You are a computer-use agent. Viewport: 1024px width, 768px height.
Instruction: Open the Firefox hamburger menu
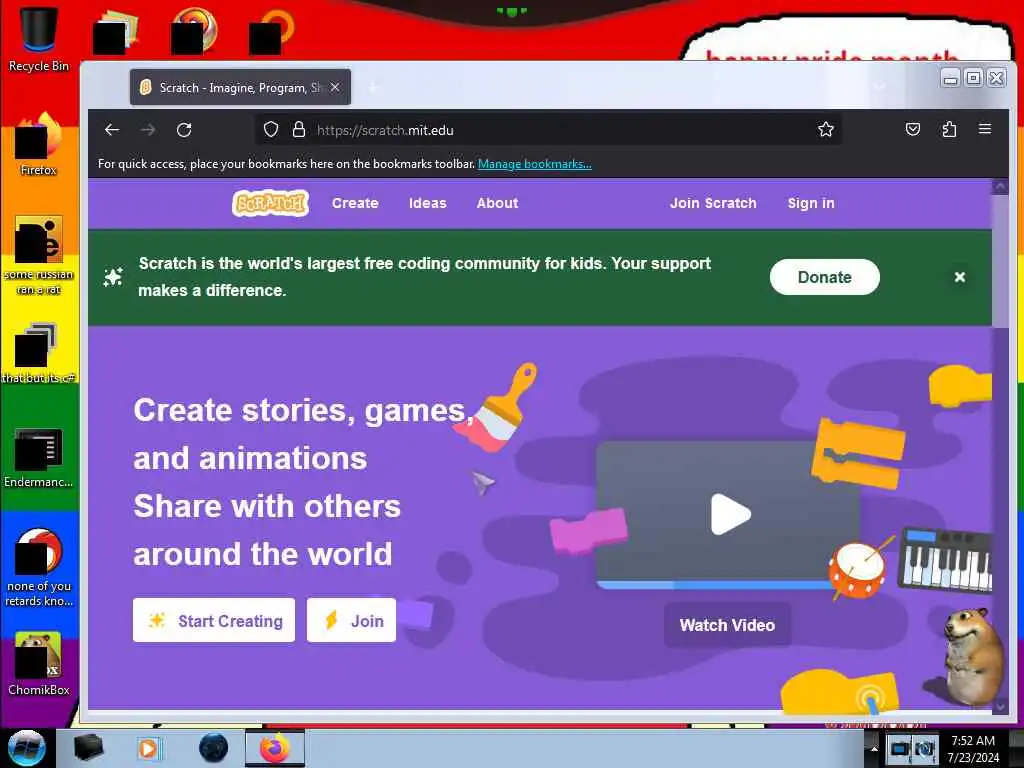coord(985,129)
